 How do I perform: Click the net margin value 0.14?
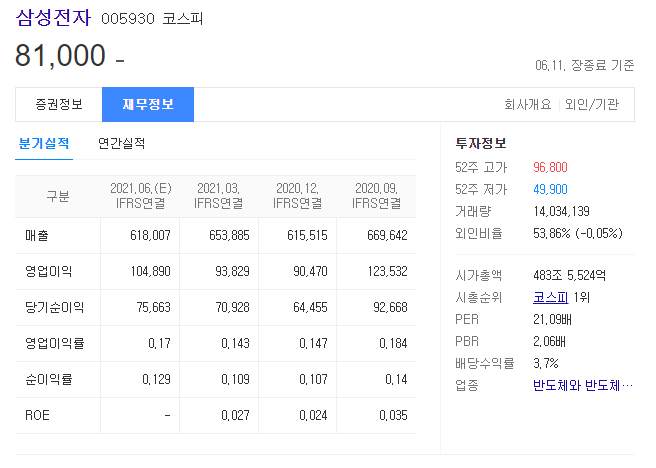point(396,379)
